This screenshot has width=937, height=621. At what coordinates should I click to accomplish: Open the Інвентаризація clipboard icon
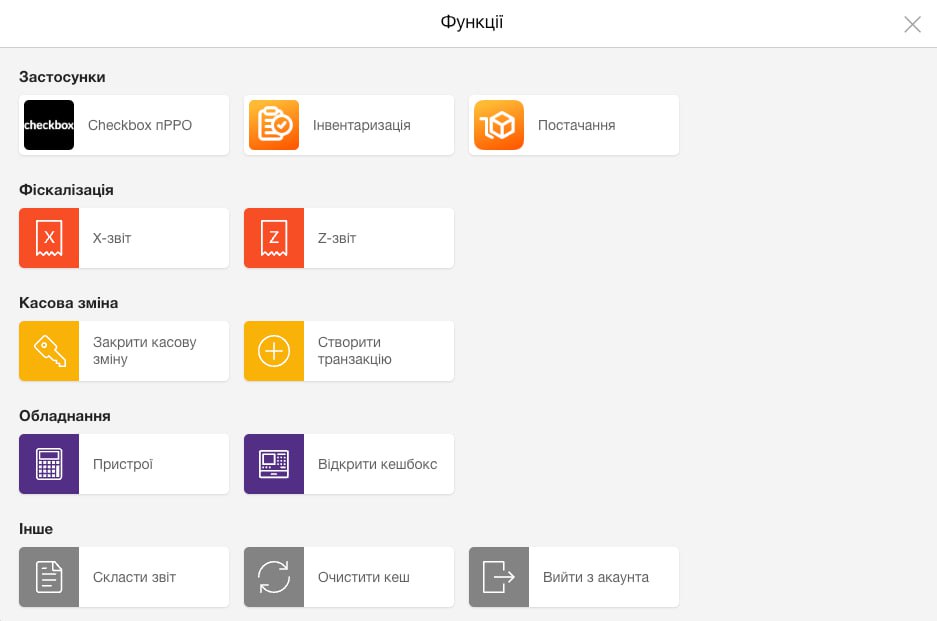tap(274, 125)
